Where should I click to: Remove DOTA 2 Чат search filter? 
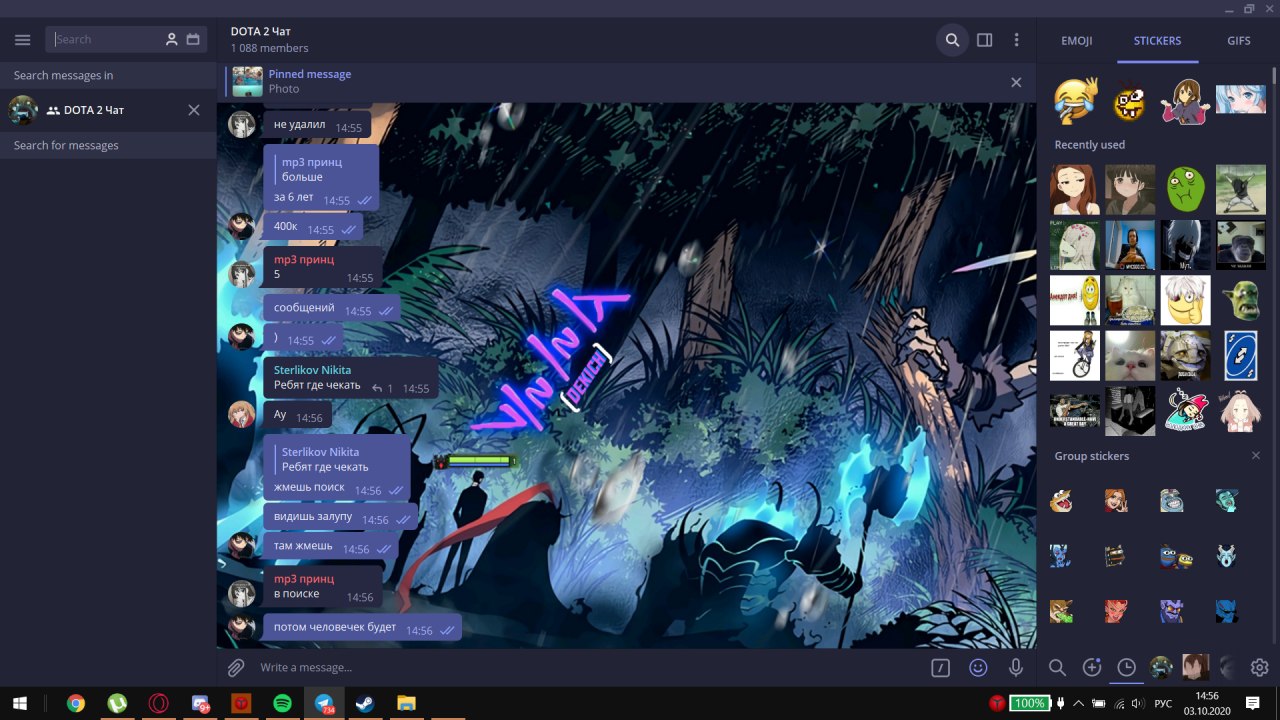tap(194, 110)
